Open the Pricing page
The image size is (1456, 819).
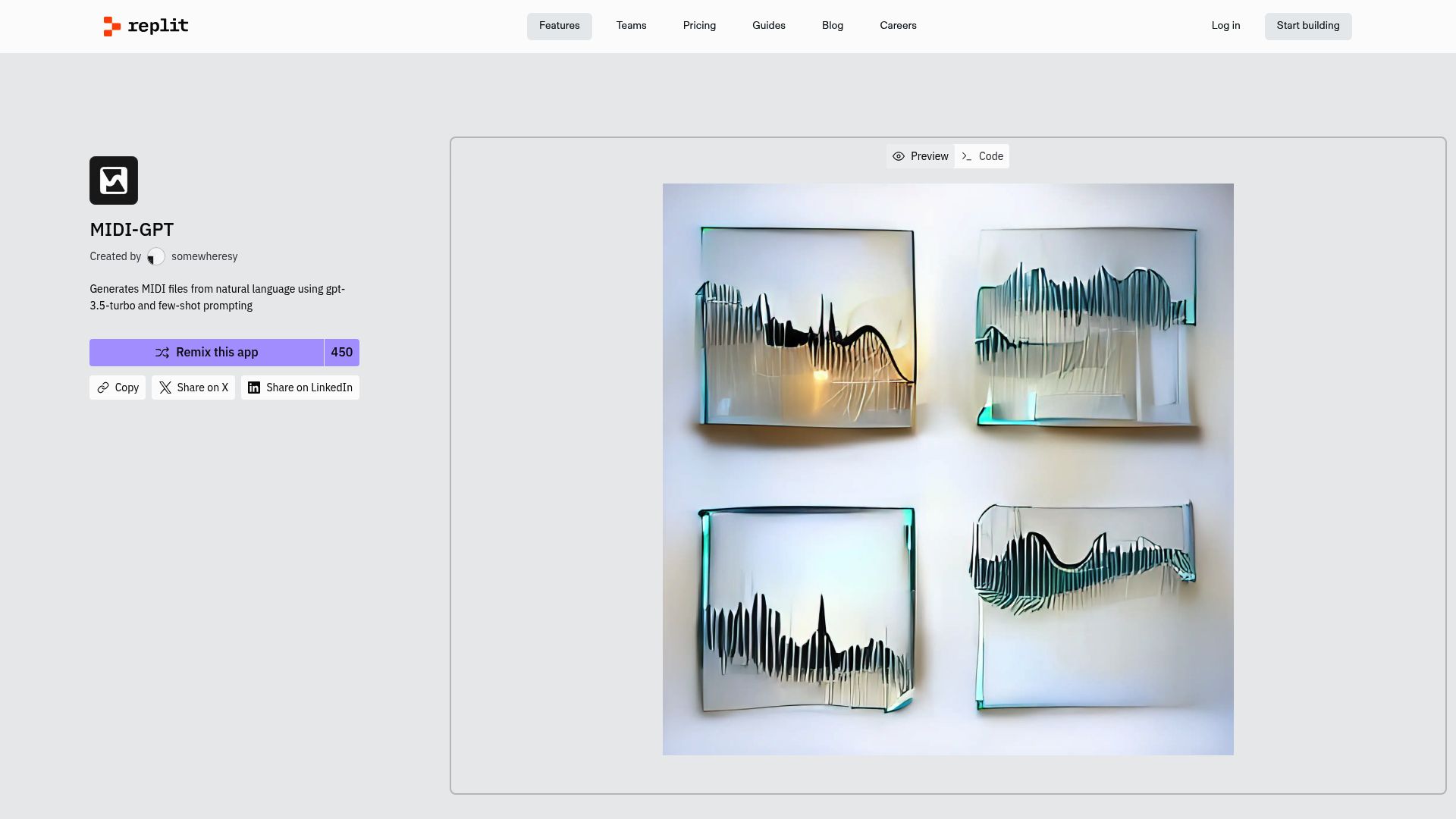tap(699, 25)
